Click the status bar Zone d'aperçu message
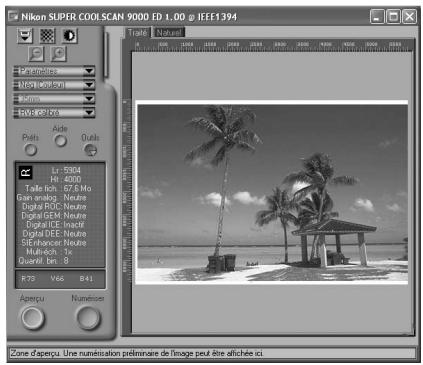The width and height of the screenshot is (423, 365). pyautogui.click(x=212, y=353)
